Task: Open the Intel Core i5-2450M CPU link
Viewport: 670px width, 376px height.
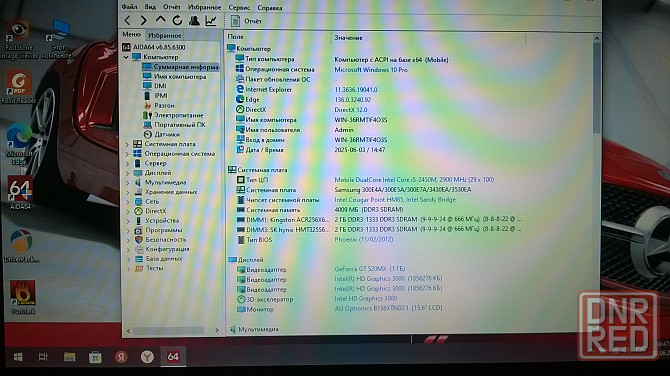Action: tap(414, 180)
